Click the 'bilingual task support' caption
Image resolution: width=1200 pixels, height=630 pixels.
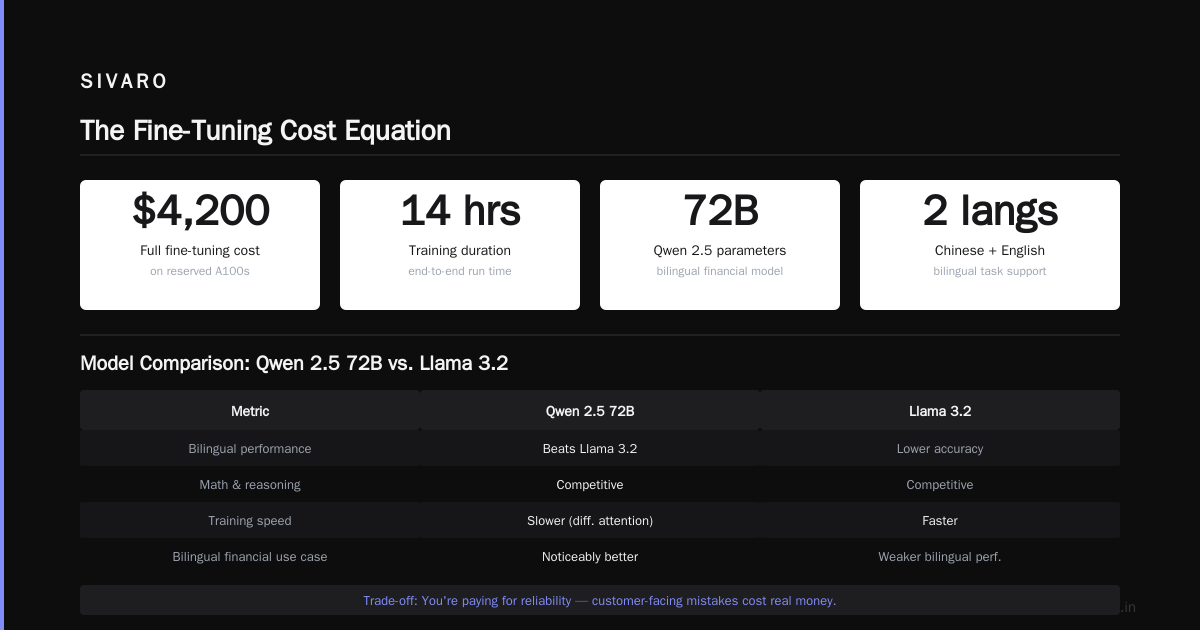pyautogui.click(x=990, y=271)
